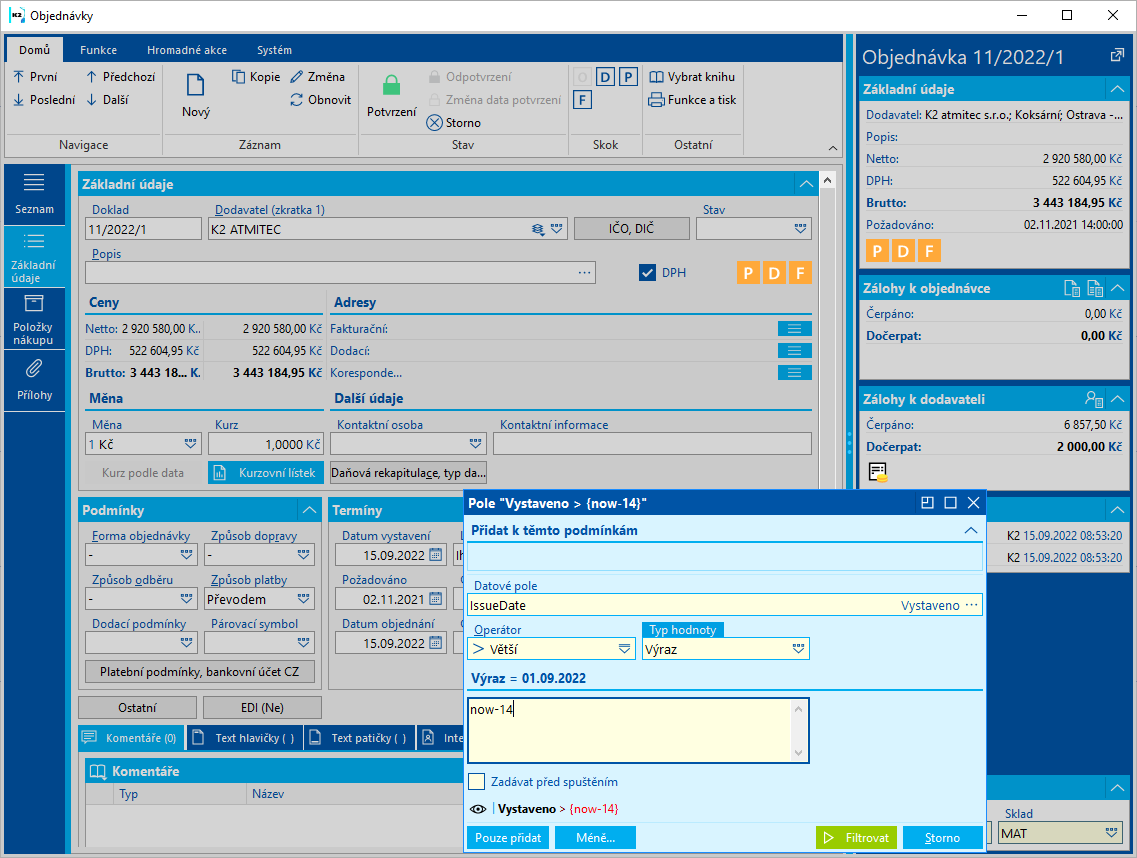This screenshot has height=858, width=1137.
Task: Cancel the document with Storno in ribbon
Action: 454,123
